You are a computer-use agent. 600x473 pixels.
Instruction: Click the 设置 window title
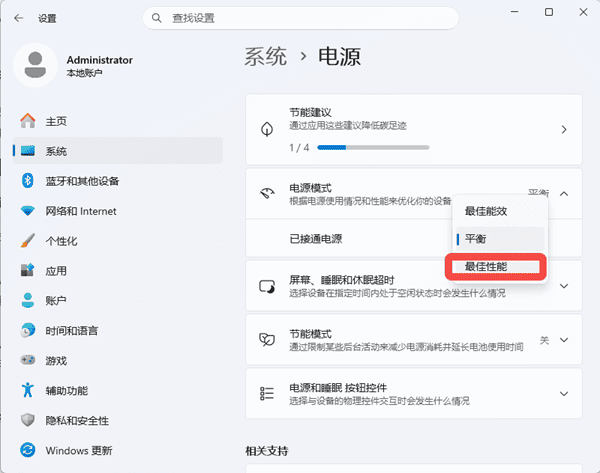coord(47,18)
